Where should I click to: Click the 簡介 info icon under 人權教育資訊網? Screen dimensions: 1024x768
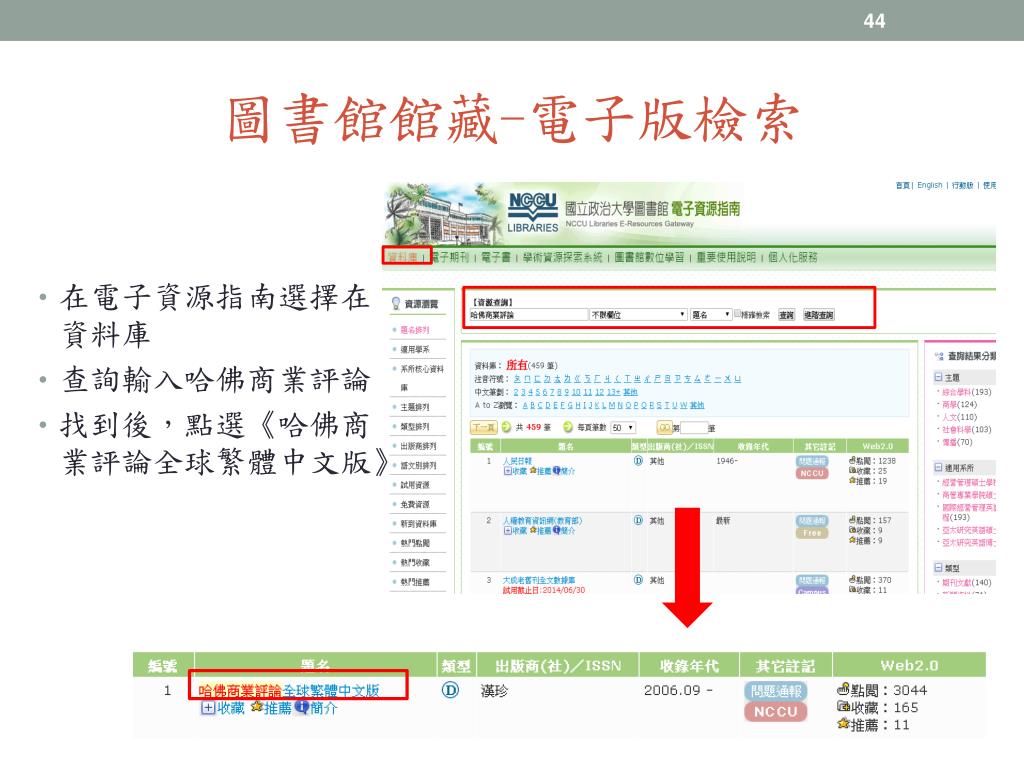(x=556, y=530)
